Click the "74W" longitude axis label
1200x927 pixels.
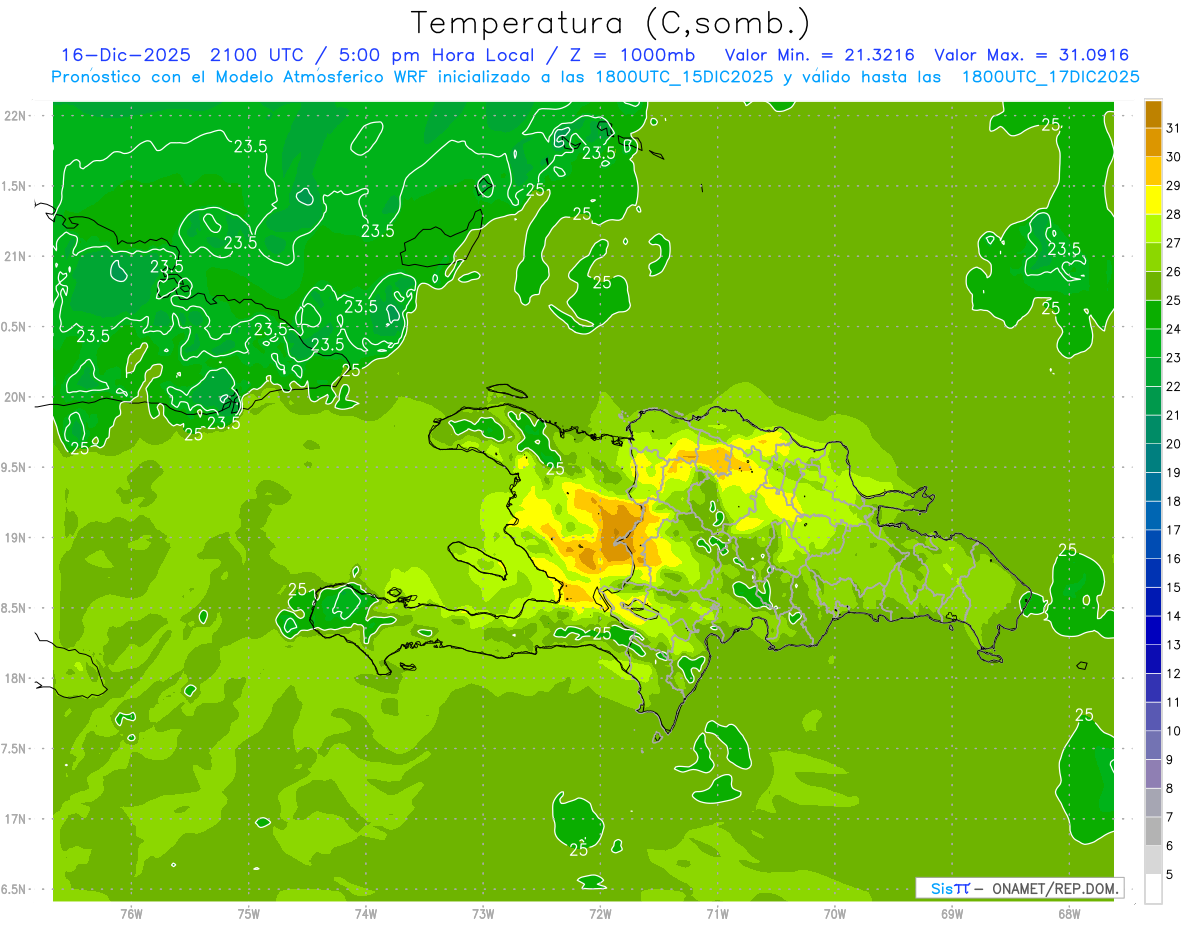(366, 914)
